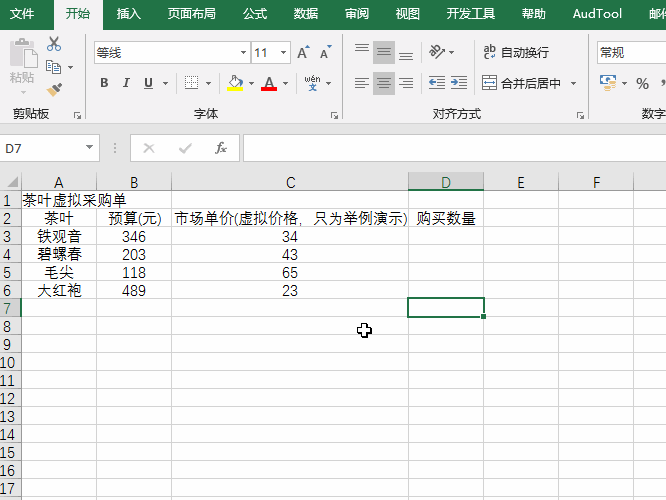The height and width of the screenshot is (500, 666).
Task: Click 合并后居中 merge and center
Action: coord(521,83)
